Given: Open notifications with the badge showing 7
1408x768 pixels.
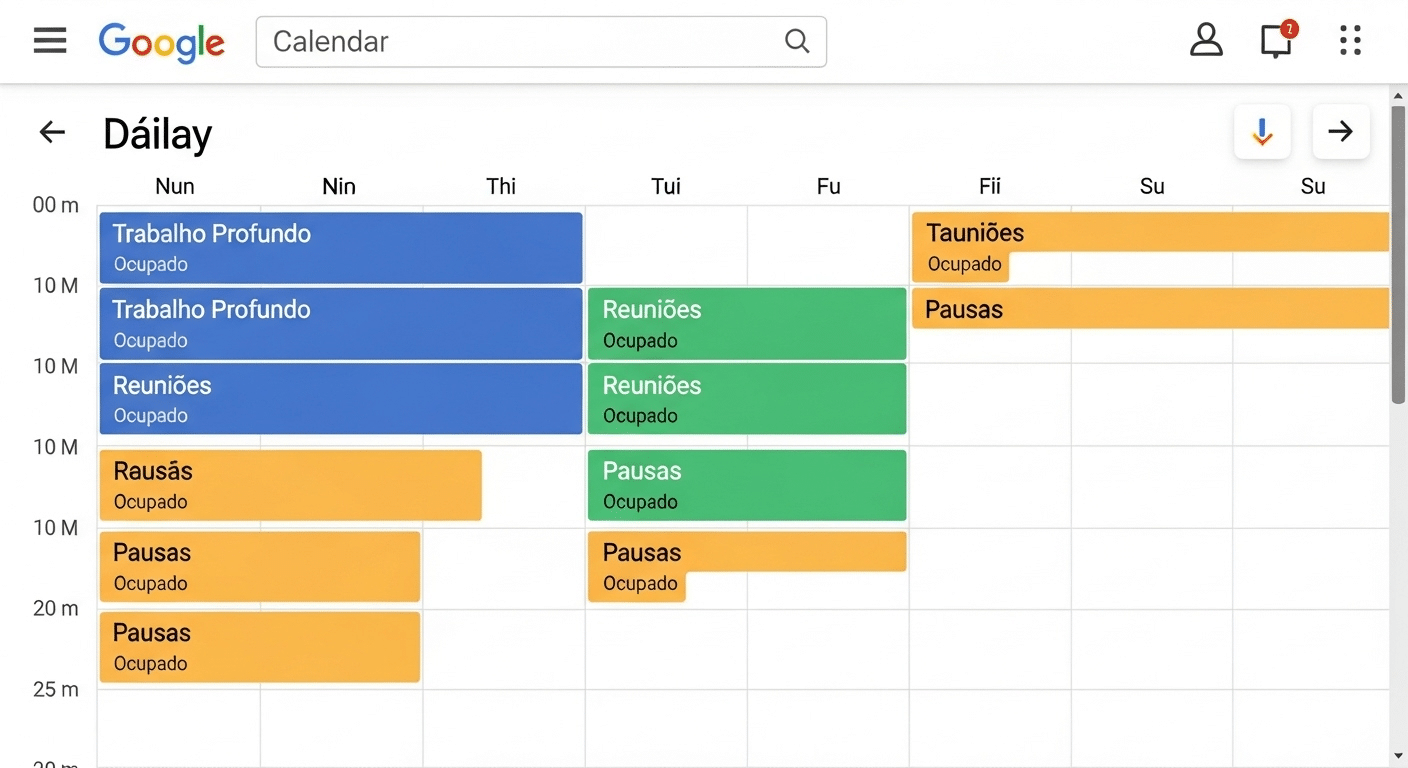Looking at the screenshot, I should (1276, 42).
